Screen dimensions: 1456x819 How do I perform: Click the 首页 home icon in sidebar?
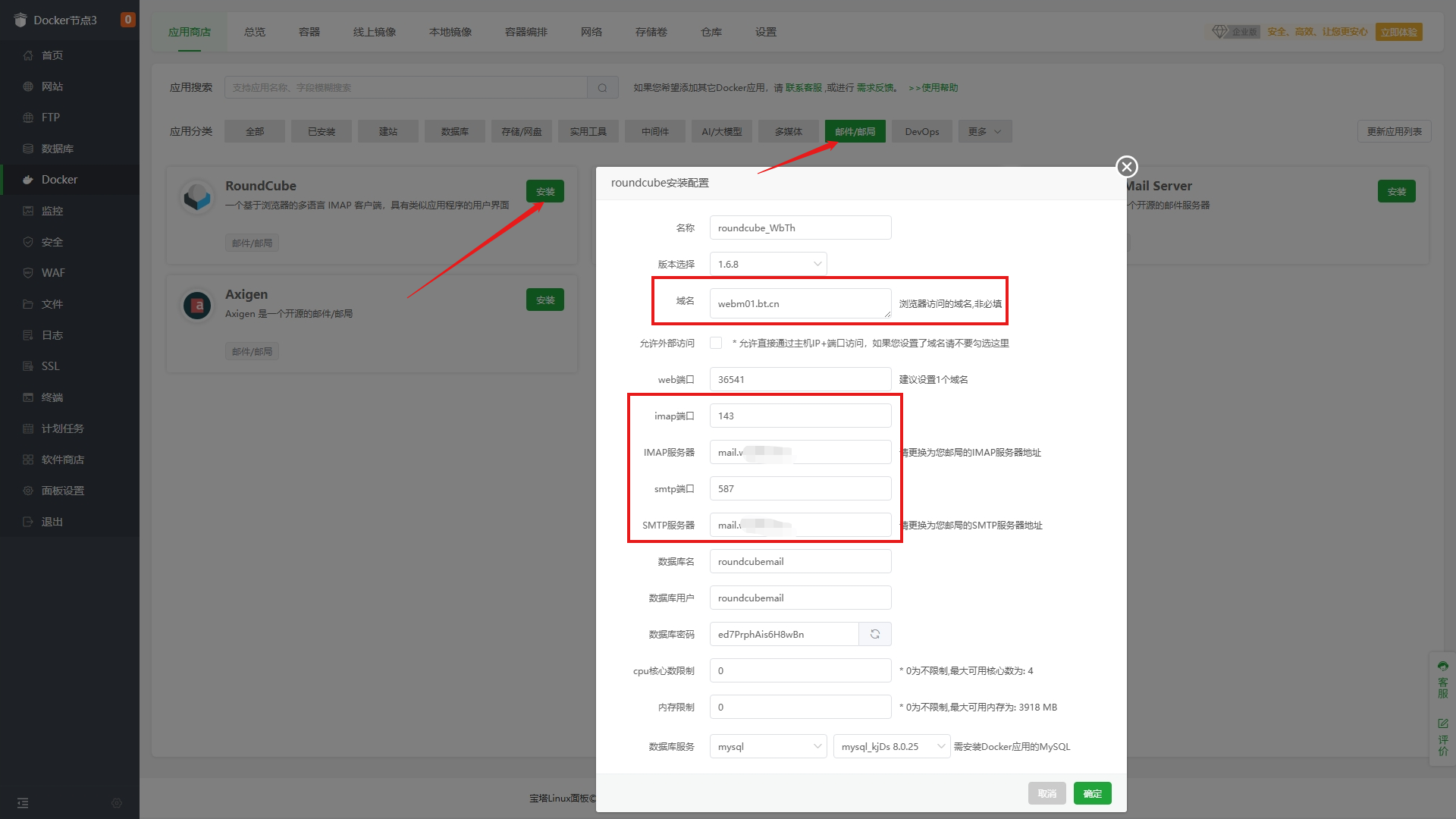pos(28,55)
